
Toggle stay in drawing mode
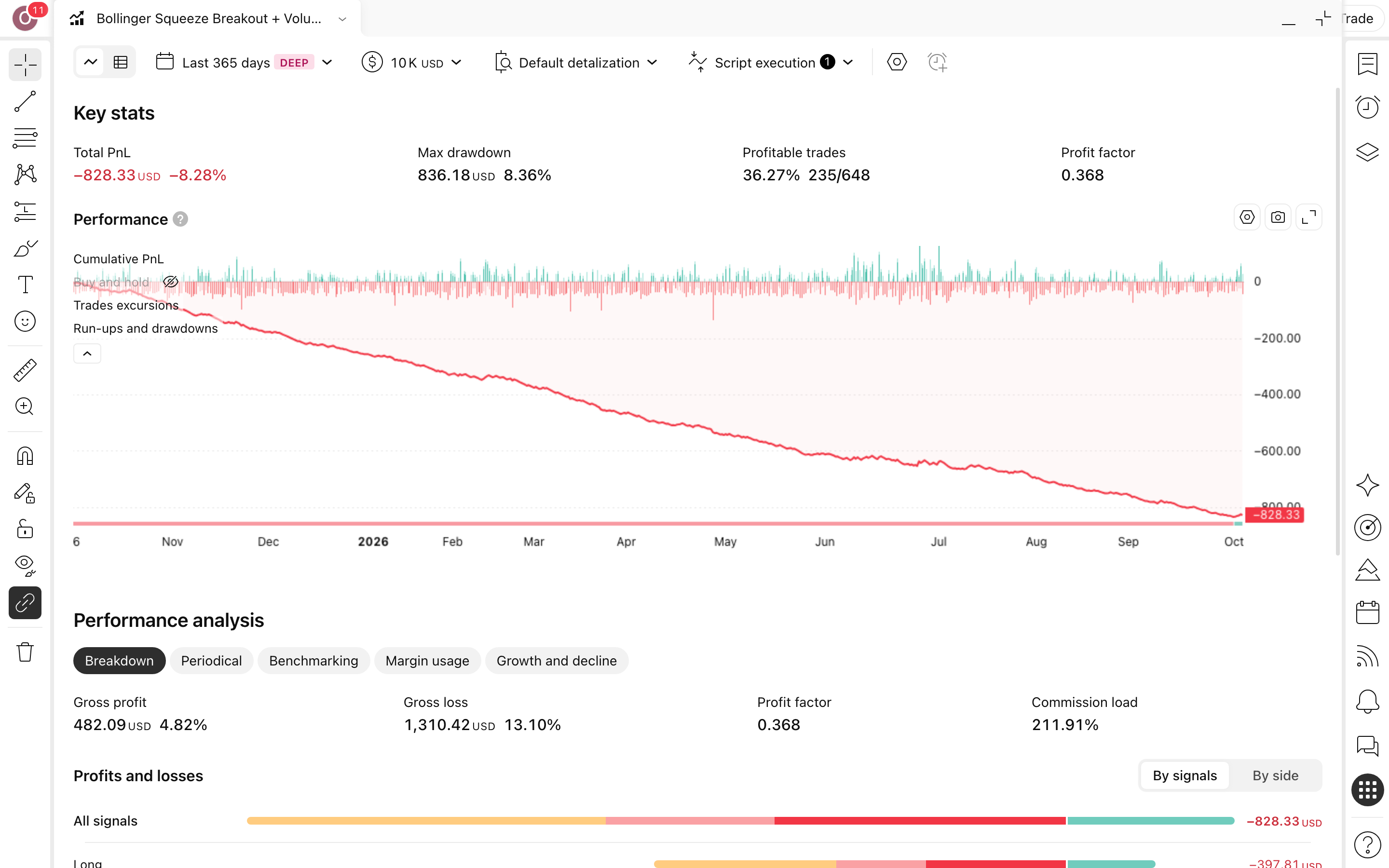tap(25, 493)
